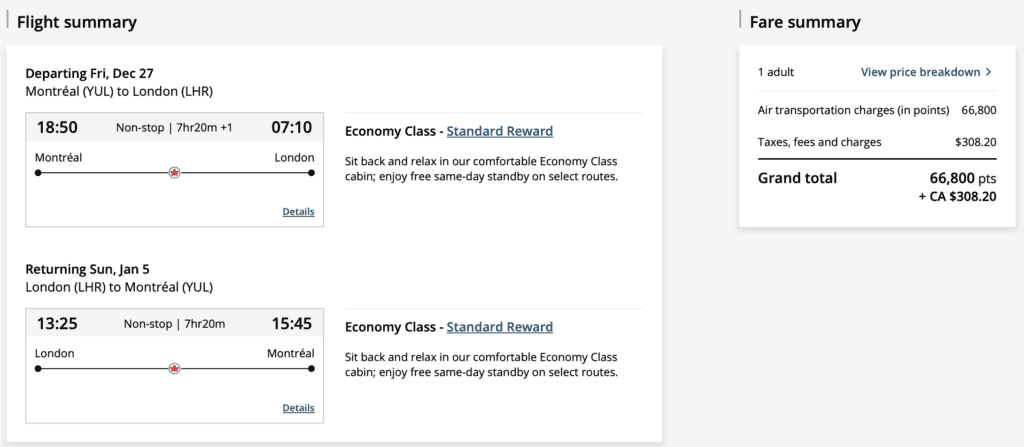Click the Flight summary heading

[77, 22]
